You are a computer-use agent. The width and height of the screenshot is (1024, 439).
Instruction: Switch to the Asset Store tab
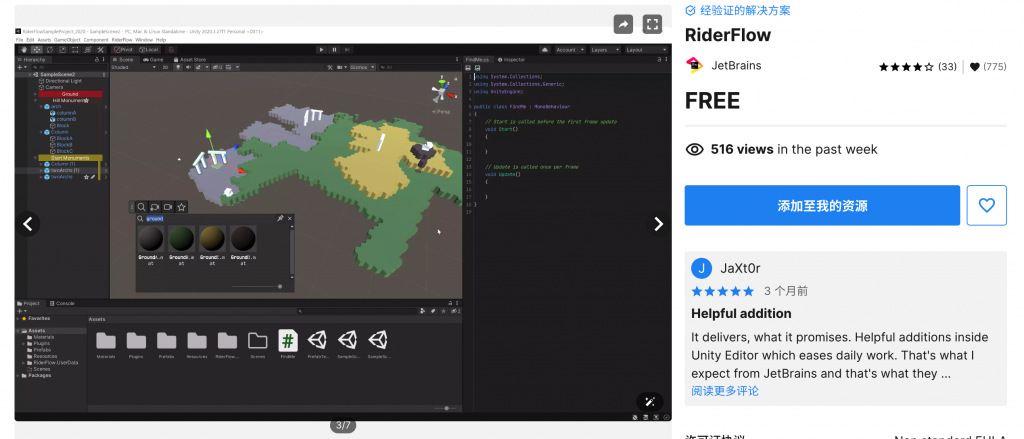(x=190, y=59)
